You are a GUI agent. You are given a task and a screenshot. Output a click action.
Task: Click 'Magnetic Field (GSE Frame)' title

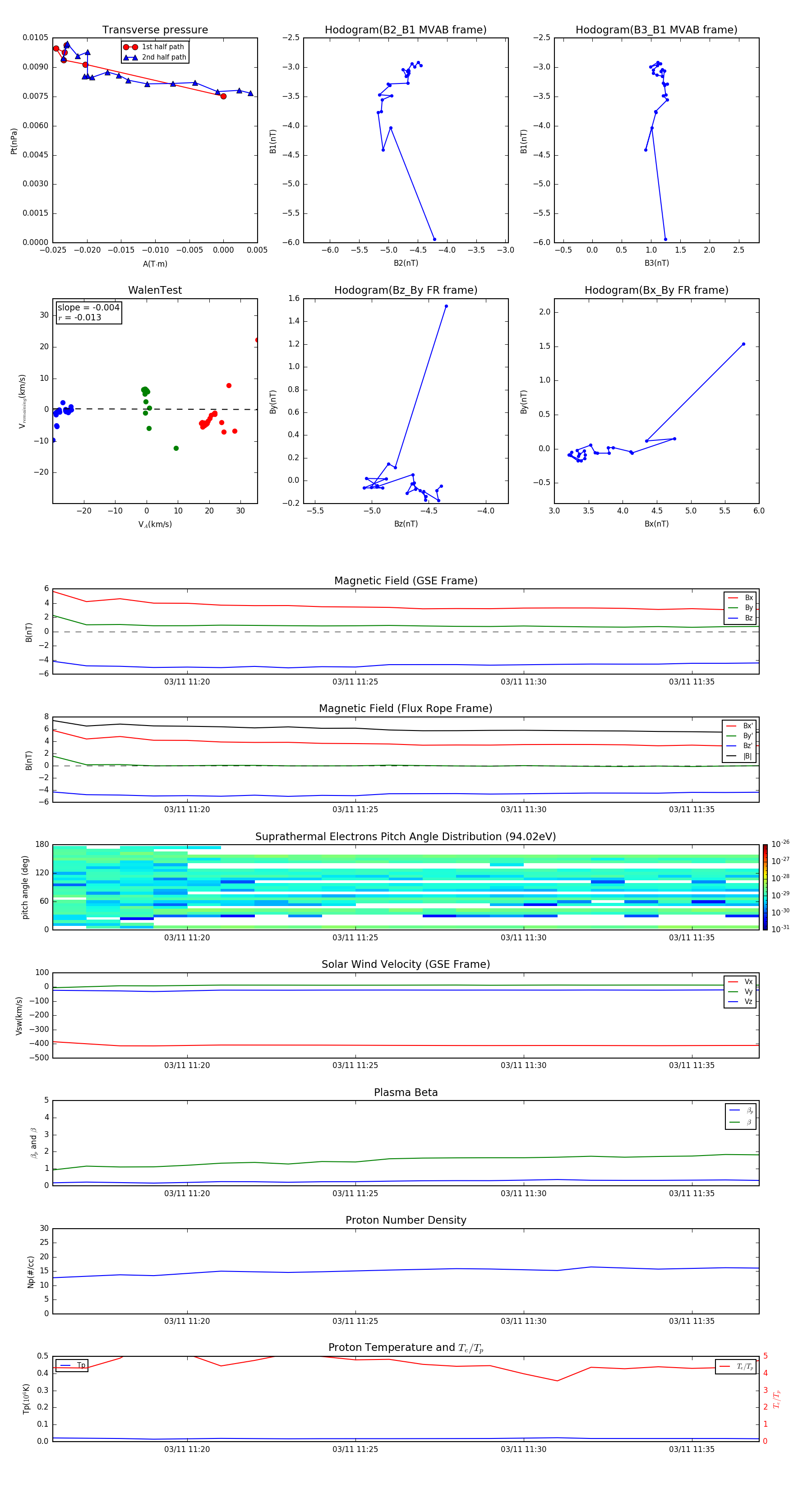coord(406,581)
